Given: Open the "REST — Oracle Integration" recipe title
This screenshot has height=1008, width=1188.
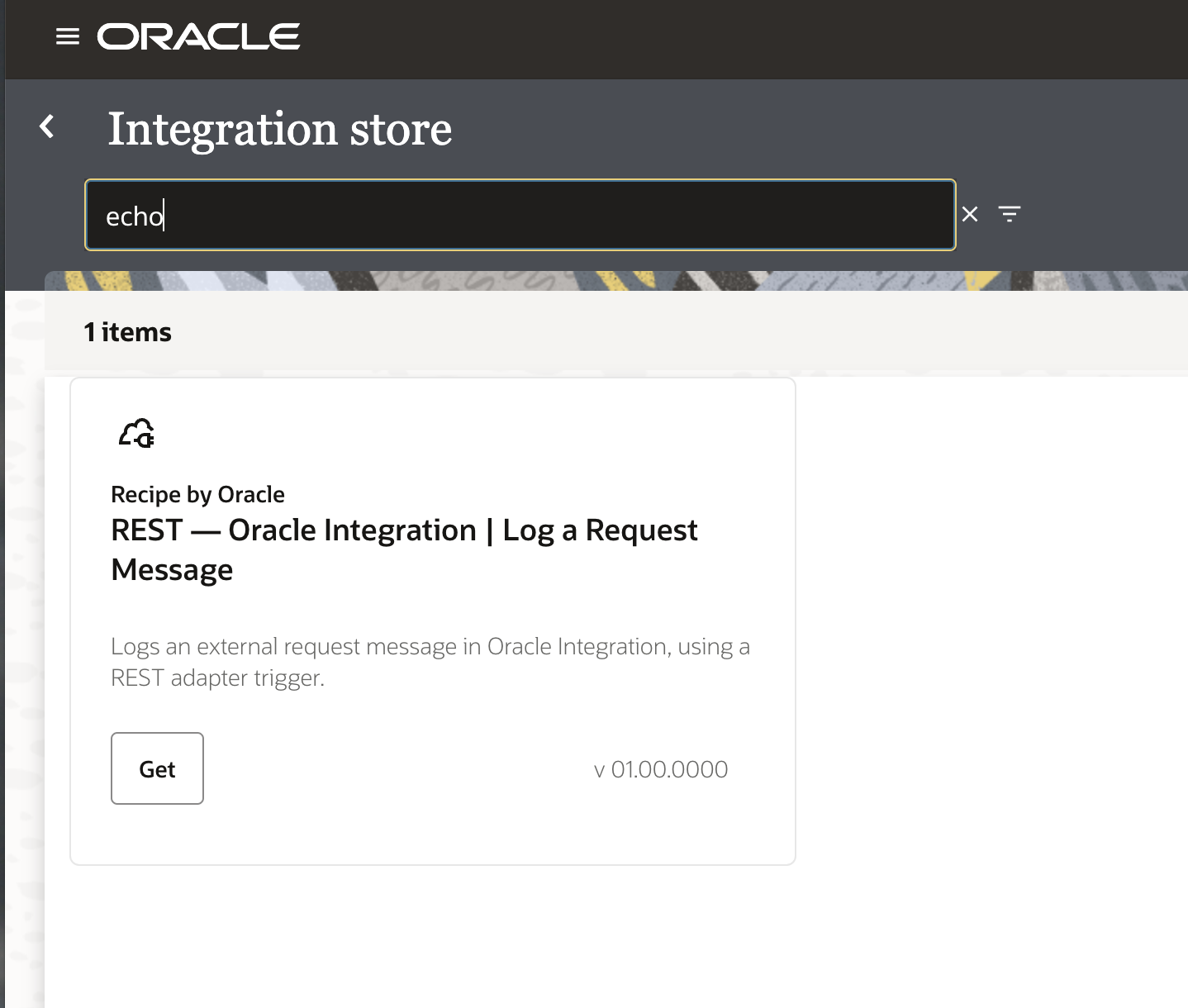Looking at the screenshot, I should pyautogui.click(x=404, y=530).
